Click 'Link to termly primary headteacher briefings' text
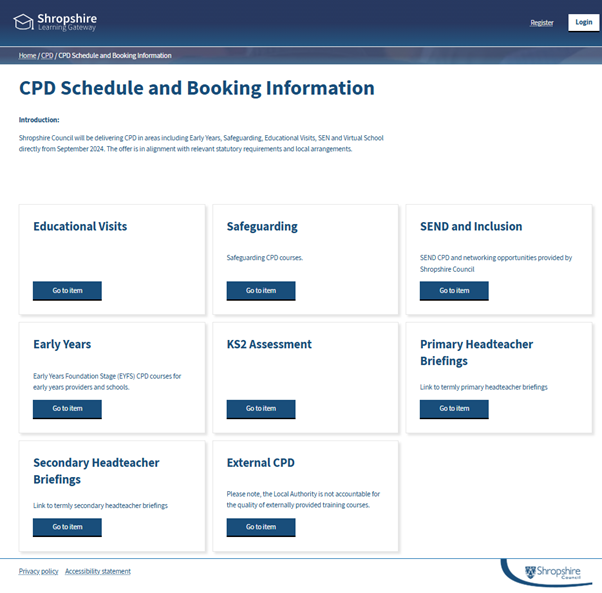Screen dimensions: 602x593 pyautogui.click(x=484, y=387)
